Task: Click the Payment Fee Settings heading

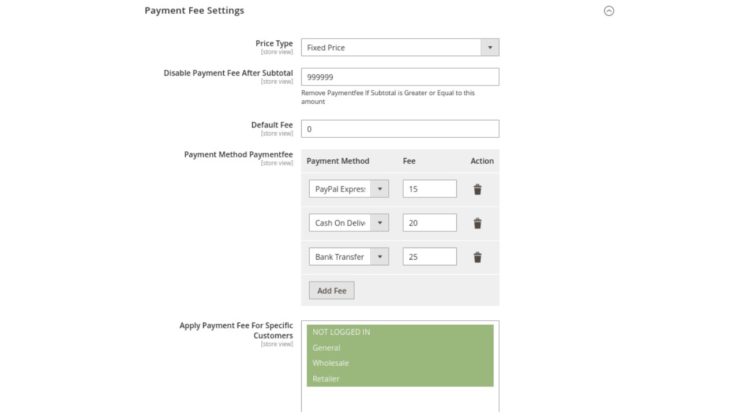Action: [x=194, y=10]
